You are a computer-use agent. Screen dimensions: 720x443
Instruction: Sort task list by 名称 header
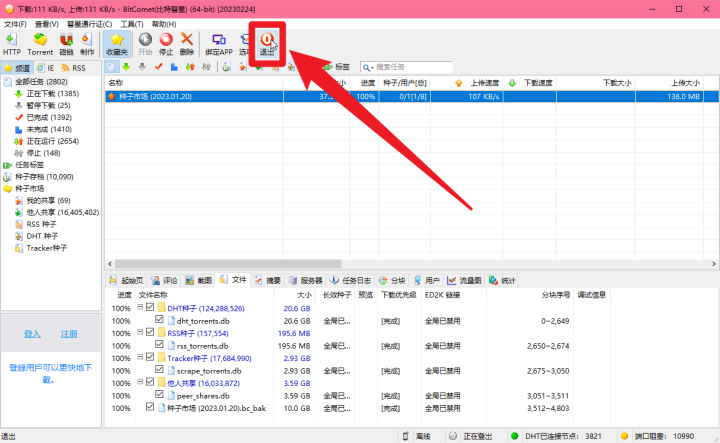[x=194, y=83]
